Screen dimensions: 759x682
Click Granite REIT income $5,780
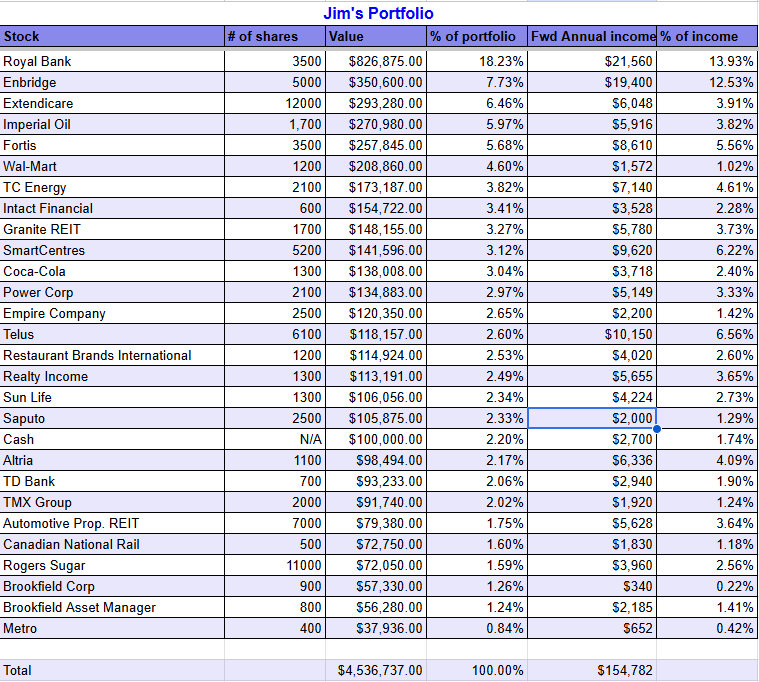(x=592, y=229)
